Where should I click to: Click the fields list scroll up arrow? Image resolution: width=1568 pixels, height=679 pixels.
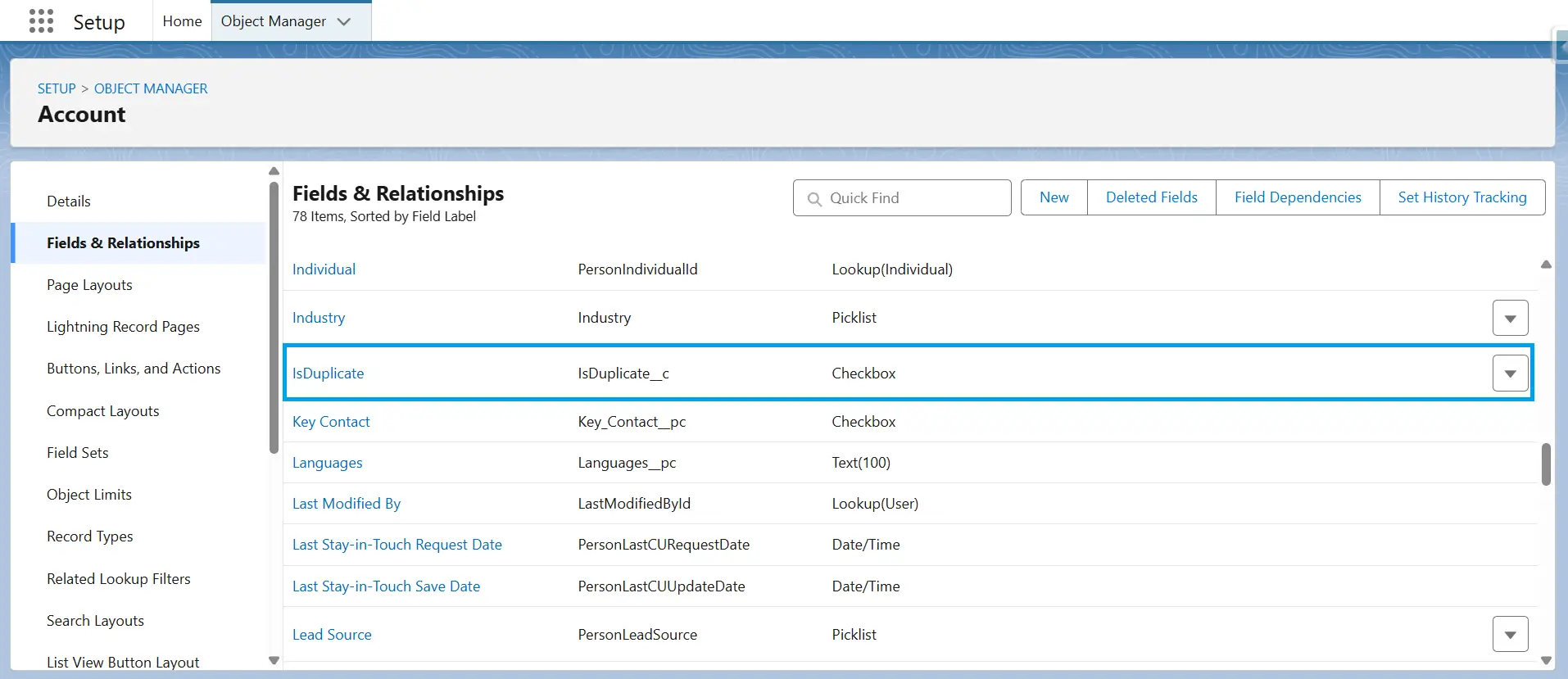click(1546, 265)
